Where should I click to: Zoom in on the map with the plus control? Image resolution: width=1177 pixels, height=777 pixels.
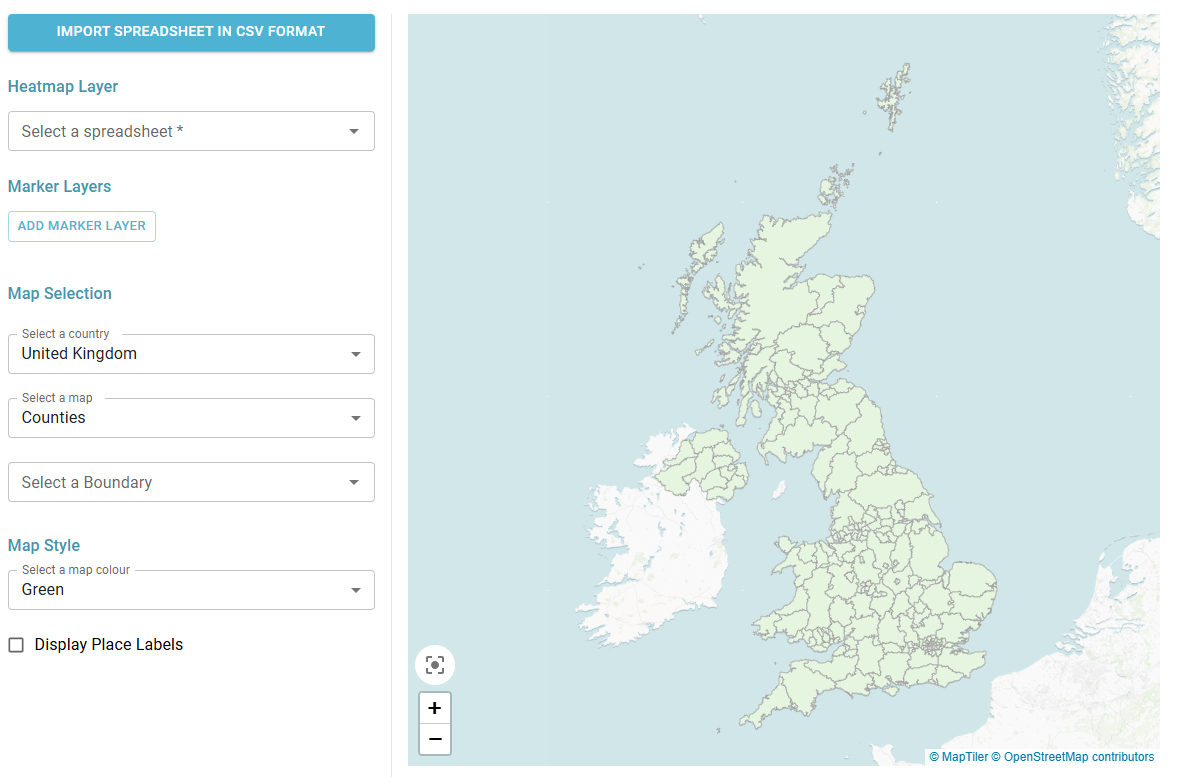434,707
